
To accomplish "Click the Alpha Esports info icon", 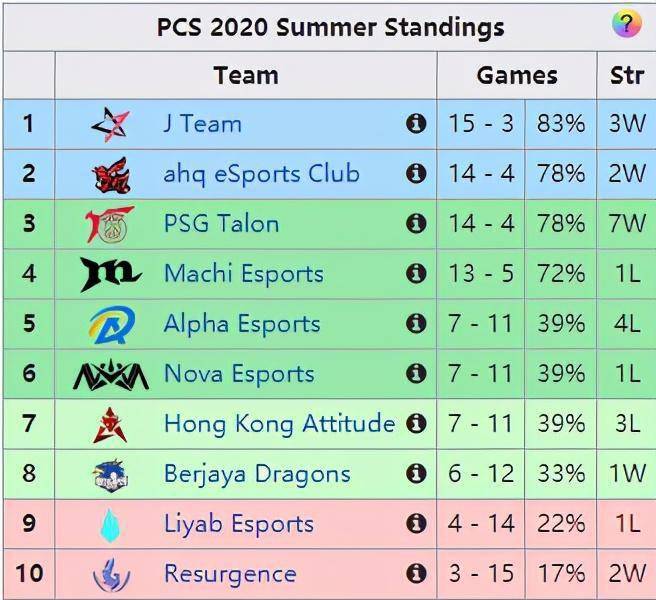I will click(x=416, y=323).
